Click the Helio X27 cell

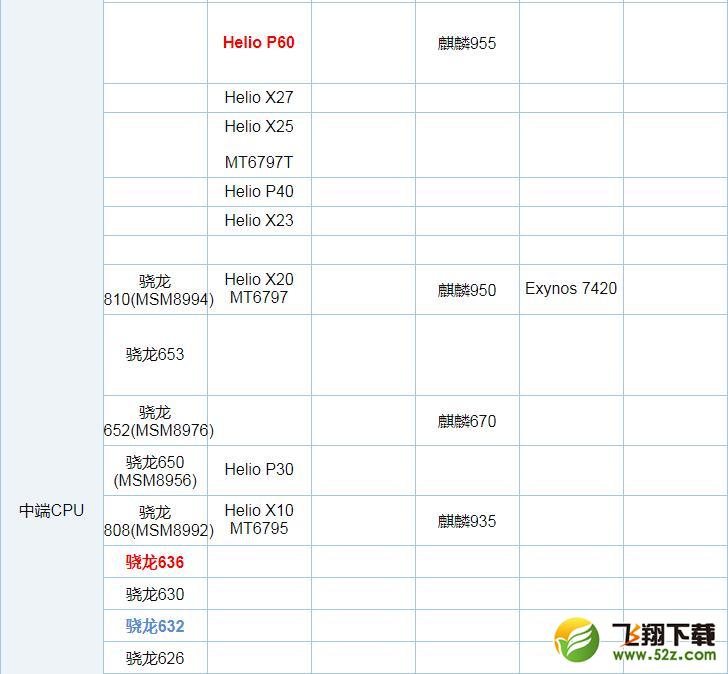[x=259, y=97]
